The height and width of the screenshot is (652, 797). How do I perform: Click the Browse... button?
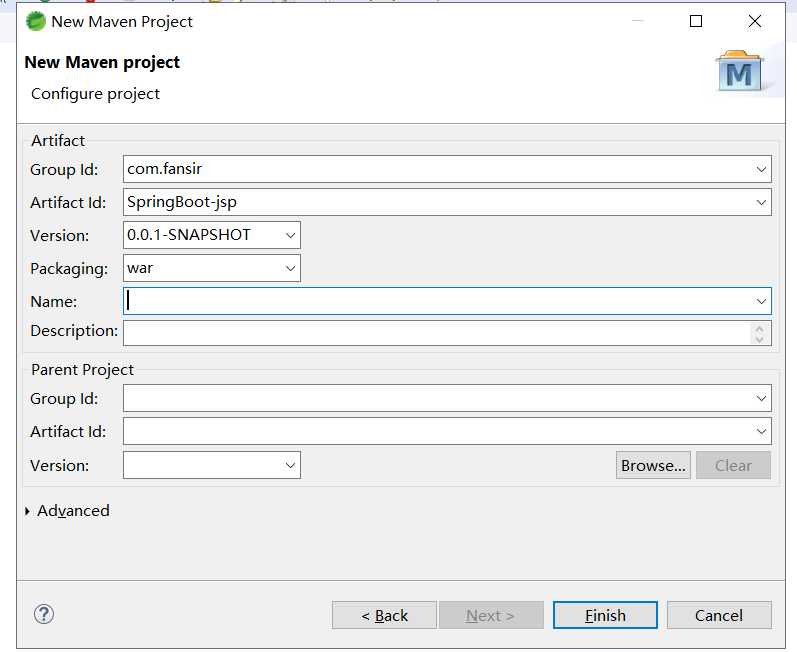click(653, 465)
